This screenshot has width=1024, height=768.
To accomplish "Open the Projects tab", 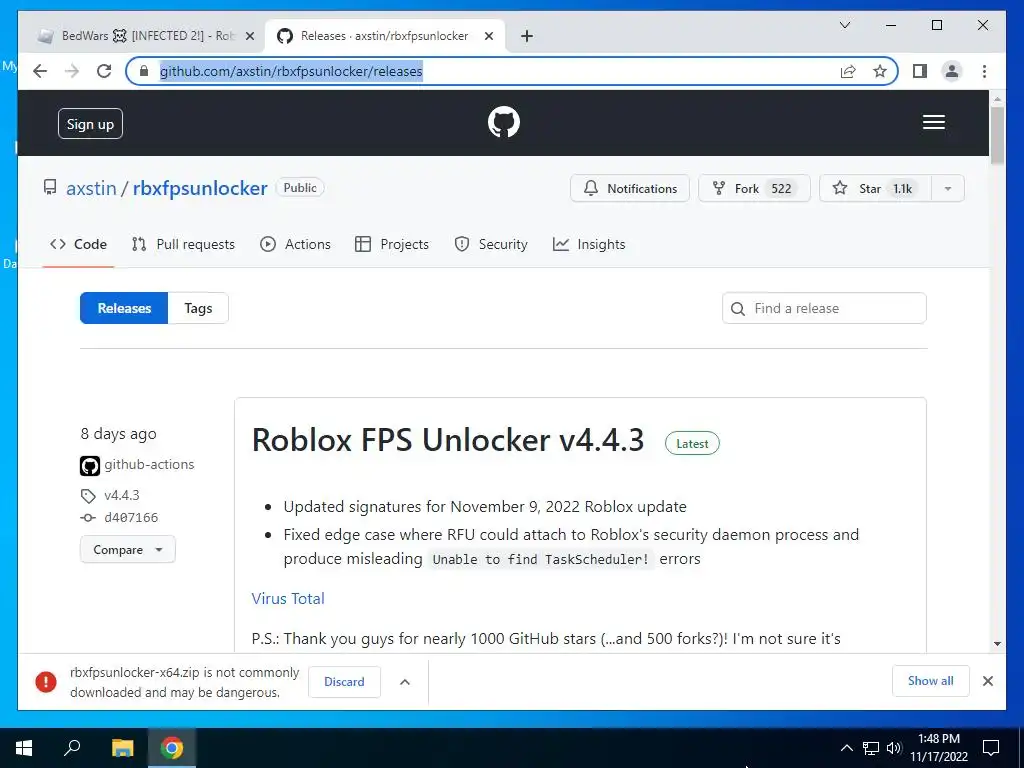I will pos(392,244).
